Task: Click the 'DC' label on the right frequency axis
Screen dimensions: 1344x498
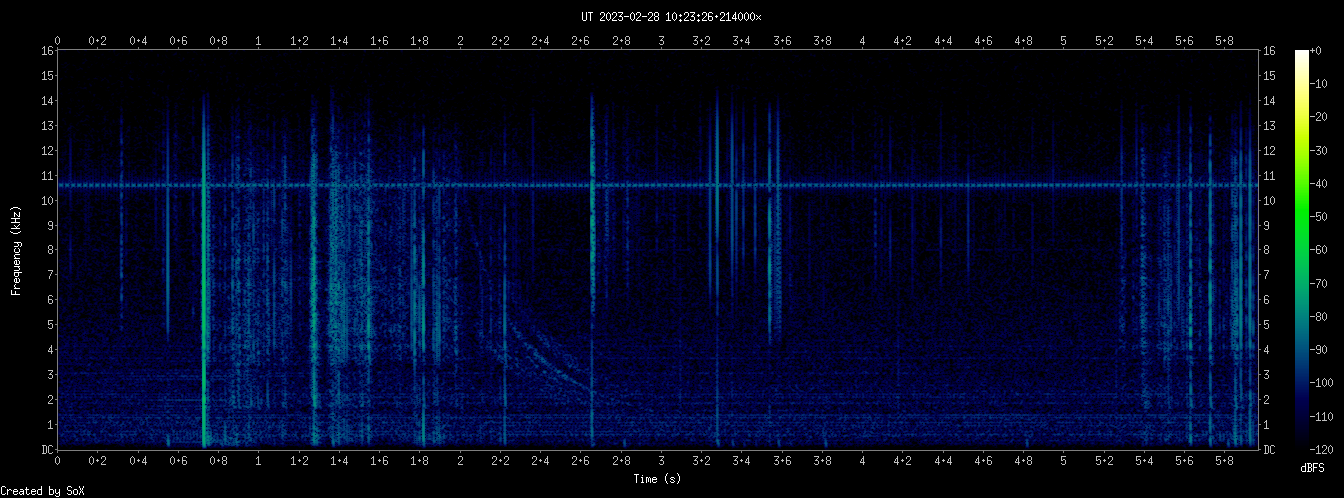Action: [1270, 449]
